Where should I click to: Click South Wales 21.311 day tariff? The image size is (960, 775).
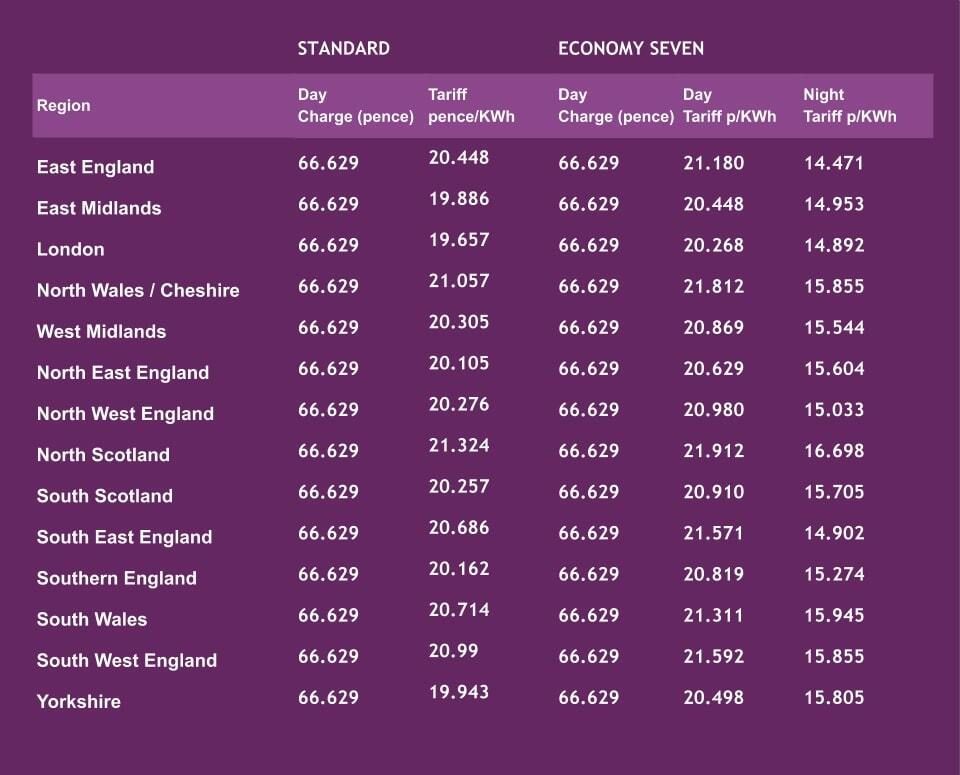click(x=713, y=615)
